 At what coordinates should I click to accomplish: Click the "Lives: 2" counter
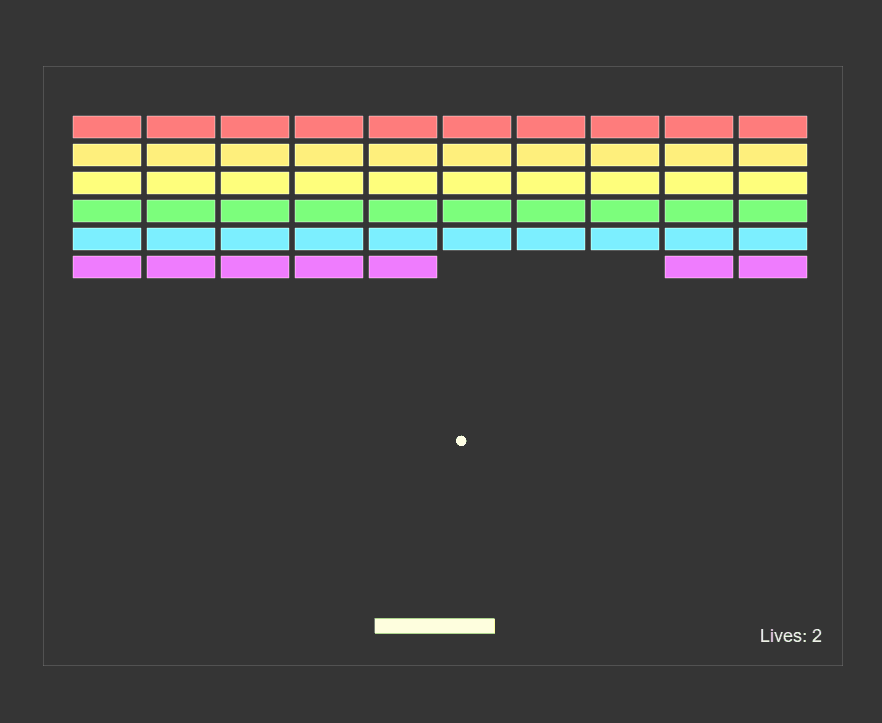click(x=790, y=636)
